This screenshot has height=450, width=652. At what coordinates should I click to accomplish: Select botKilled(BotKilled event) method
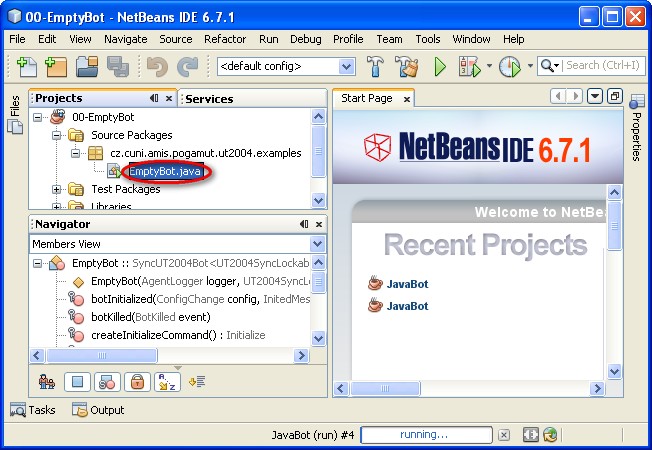coord(151,317)
